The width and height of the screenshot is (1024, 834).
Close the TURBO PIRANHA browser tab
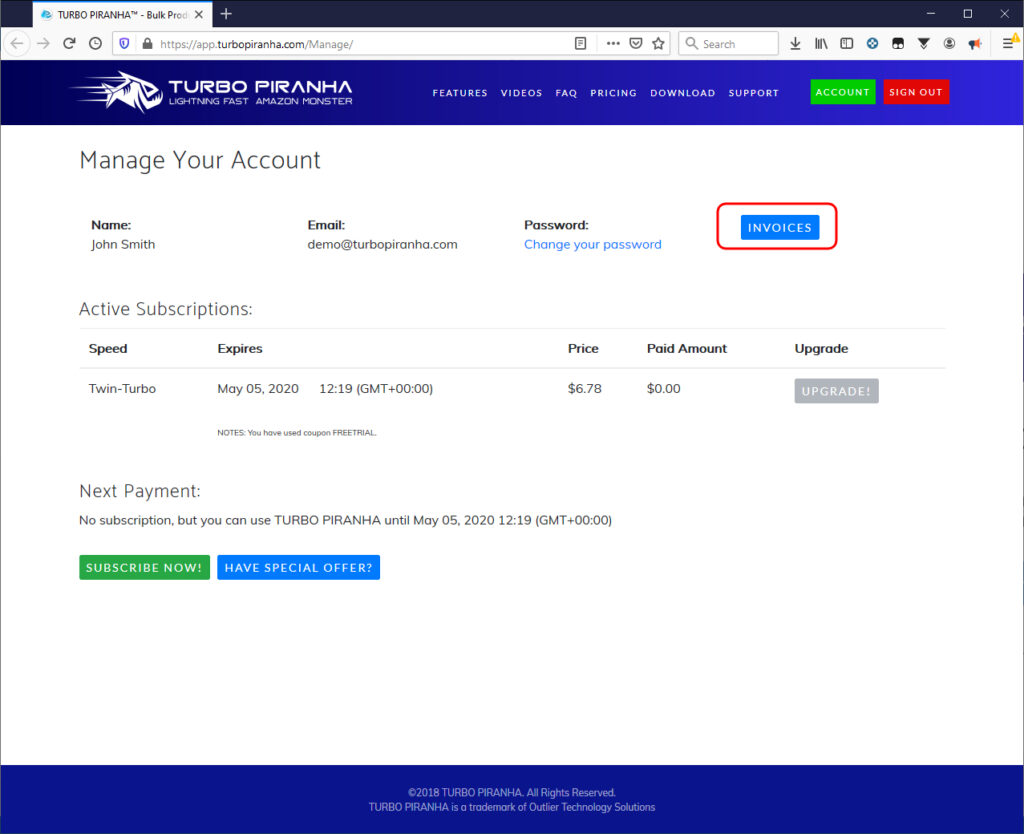[199, 14]
